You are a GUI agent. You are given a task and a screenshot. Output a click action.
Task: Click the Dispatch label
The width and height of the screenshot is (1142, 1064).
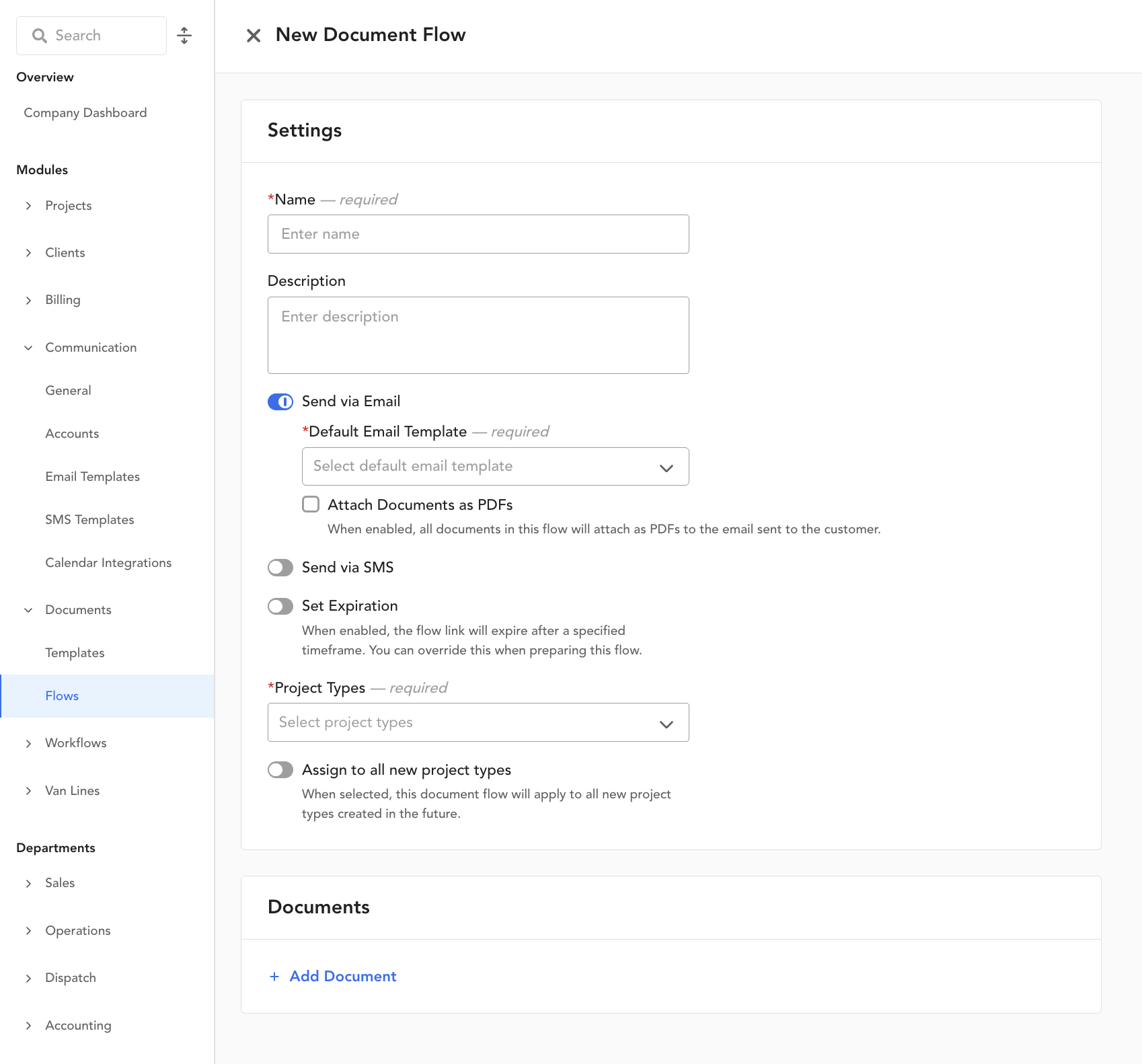(71, 978)
